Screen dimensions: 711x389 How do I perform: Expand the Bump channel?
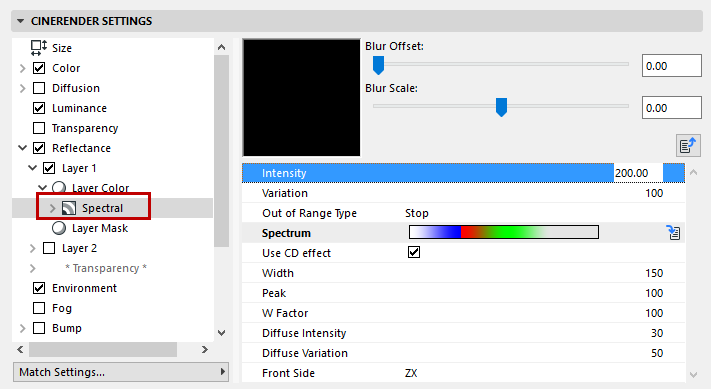(22, 328)
